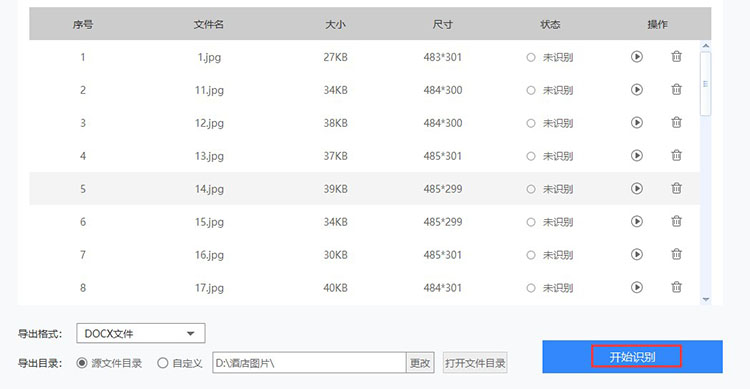750x389 pixels.
Task: Click the scrollbar down arrow of file list
Action: click(706, 300)
